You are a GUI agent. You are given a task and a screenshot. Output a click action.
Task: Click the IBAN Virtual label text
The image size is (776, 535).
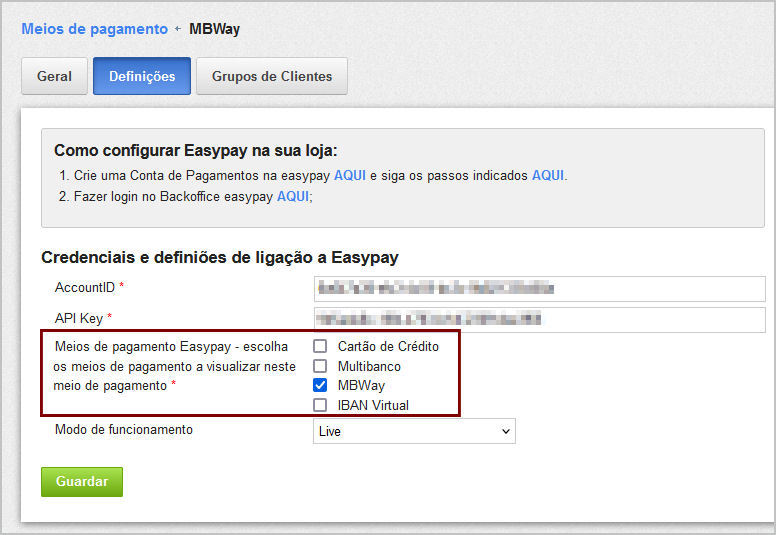tap(373, 405)
